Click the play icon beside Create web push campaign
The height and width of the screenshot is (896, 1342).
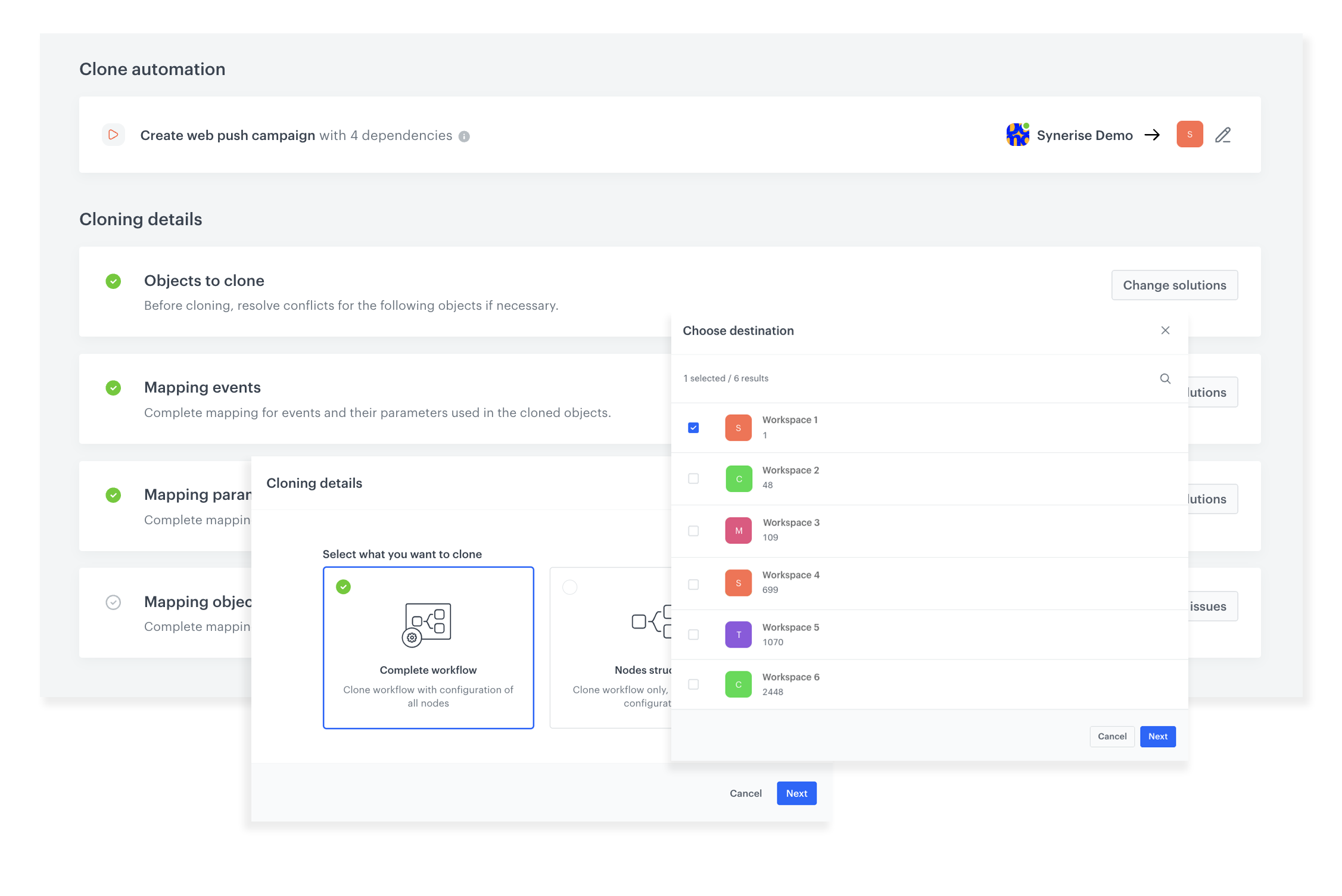(x=113, y=135)
